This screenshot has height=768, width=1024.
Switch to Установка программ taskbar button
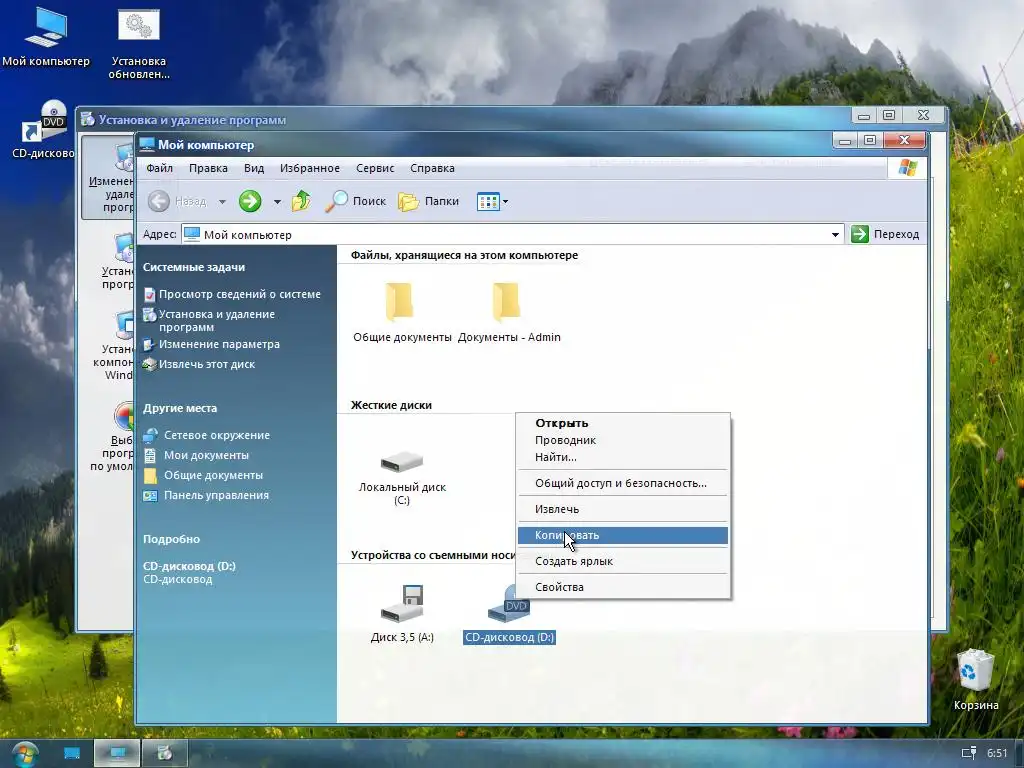pyautogui.click(x=165, y=754)
